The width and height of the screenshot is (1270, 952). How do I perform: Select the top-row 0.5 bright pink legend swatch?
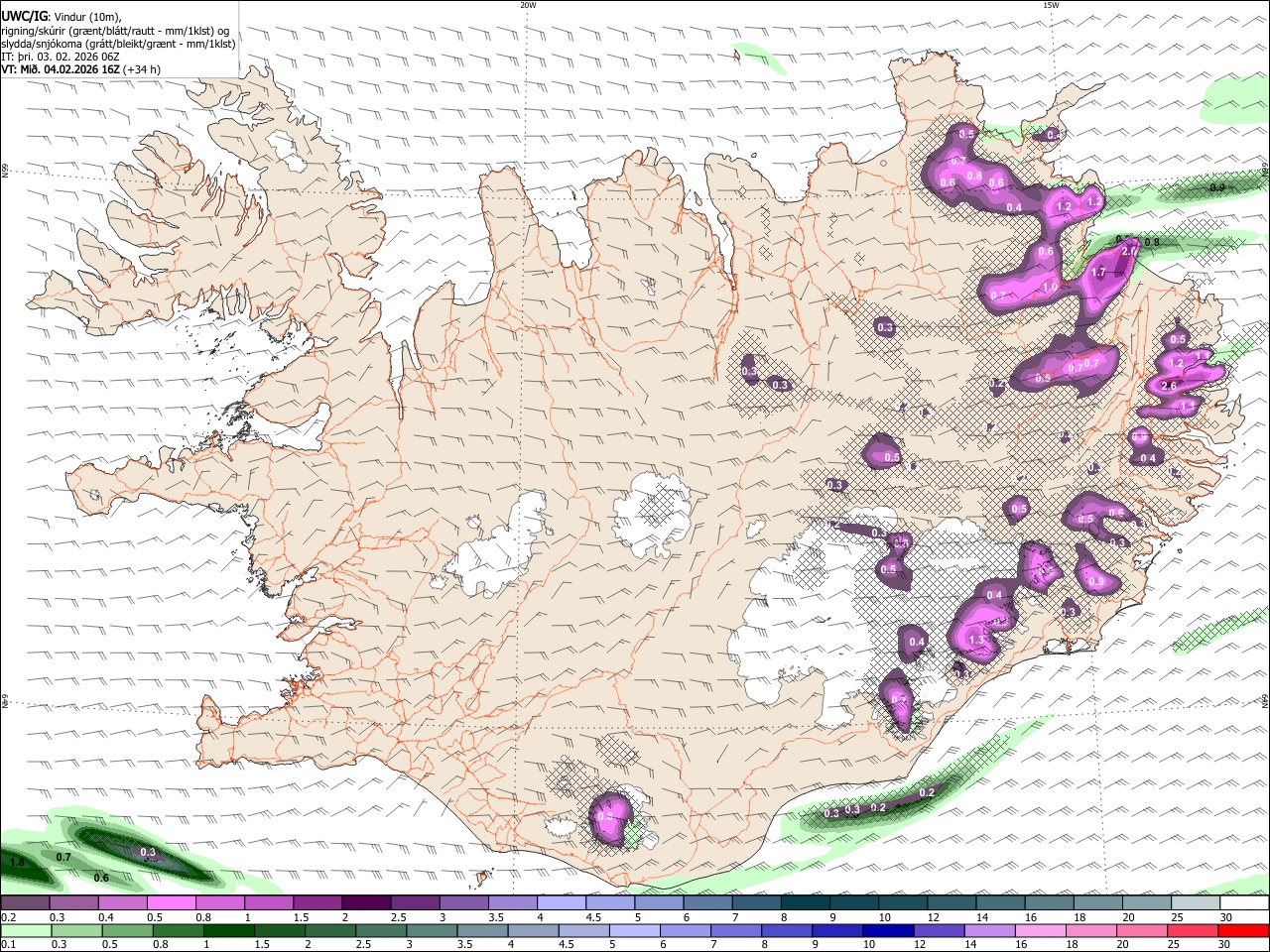coord(171,902)
